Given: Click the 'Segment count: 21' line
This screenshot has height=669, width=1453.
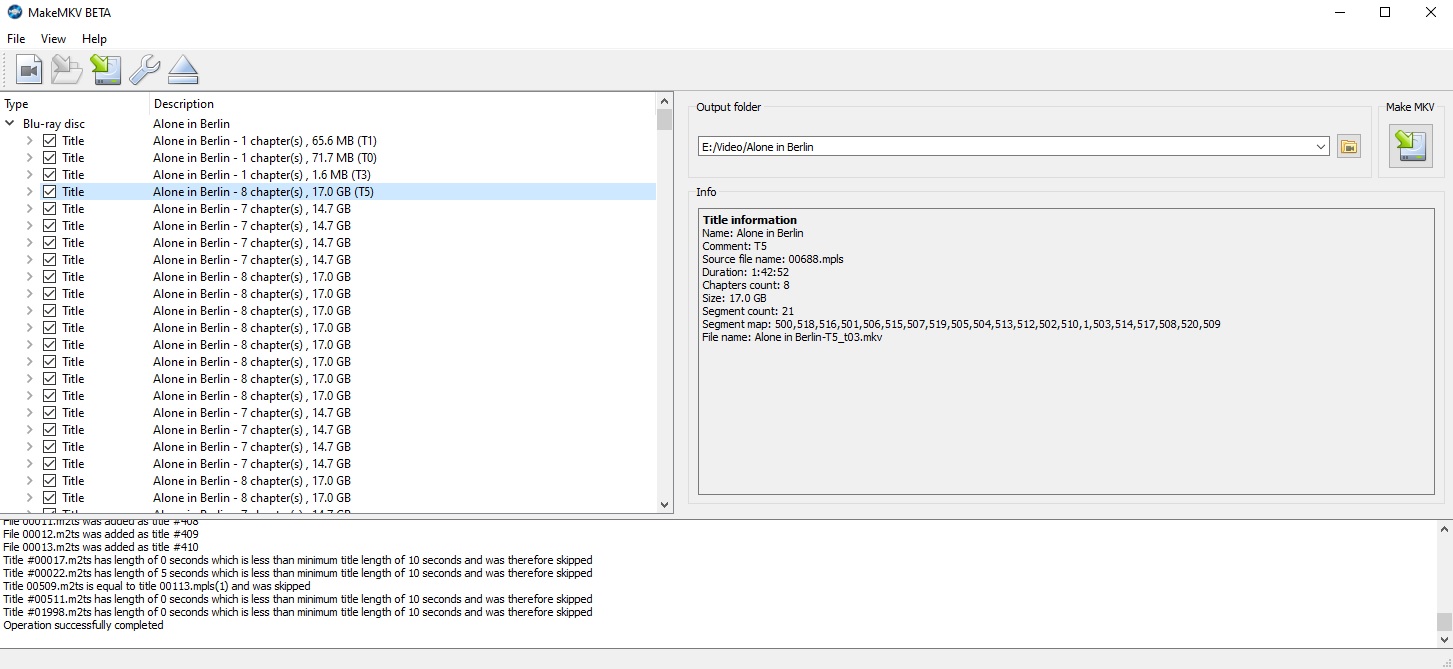Looking at the screenshot, I should tap(748, 311).
